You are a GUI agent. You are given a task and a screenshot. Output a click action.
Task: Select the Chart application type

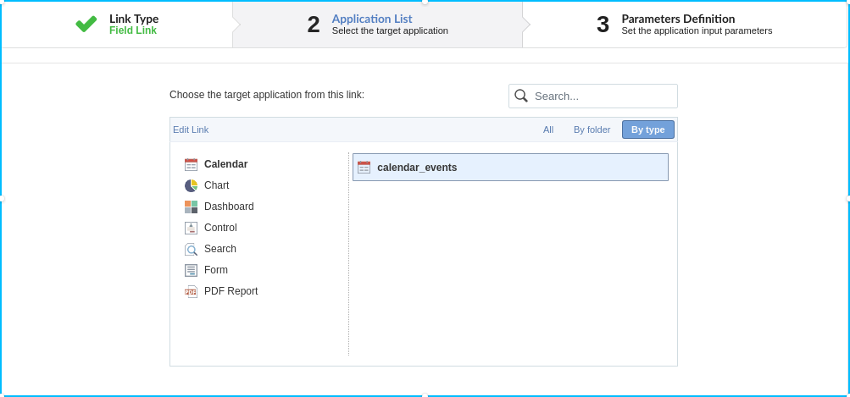point(216,185)
